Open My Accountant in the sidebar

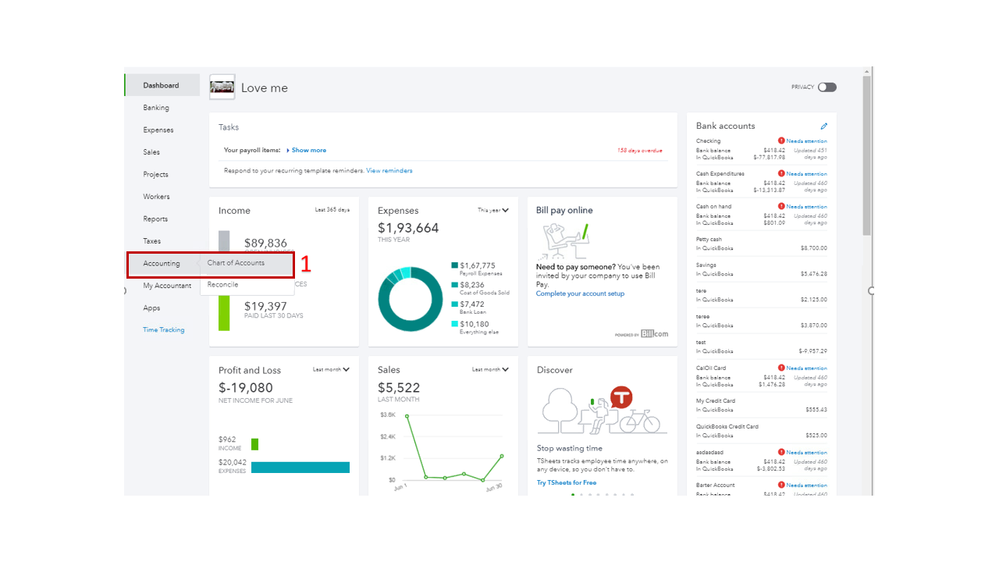point(167,286)
